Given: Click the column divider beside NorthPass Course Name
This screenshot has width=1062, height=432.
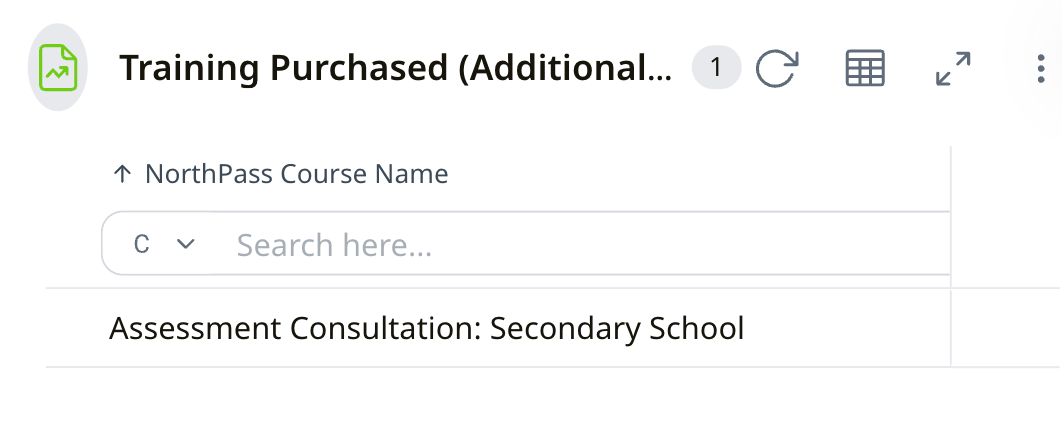Looking at the screenshot, I should coord(950,175).
